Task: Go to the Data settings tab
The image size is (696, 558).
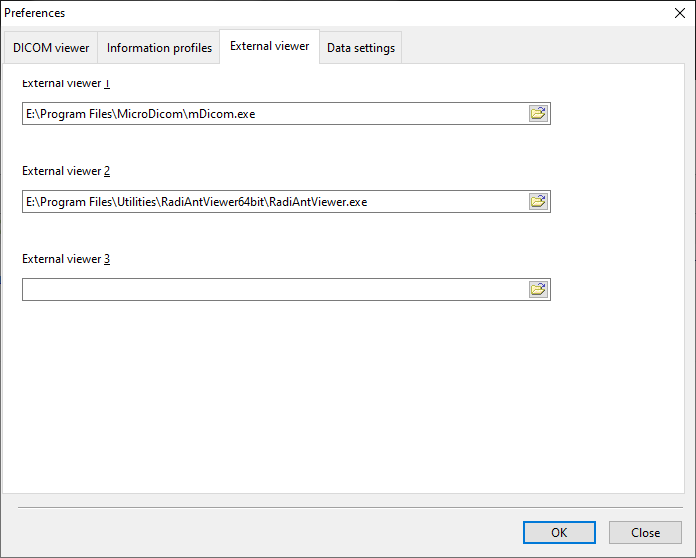Action: (361, 48)
